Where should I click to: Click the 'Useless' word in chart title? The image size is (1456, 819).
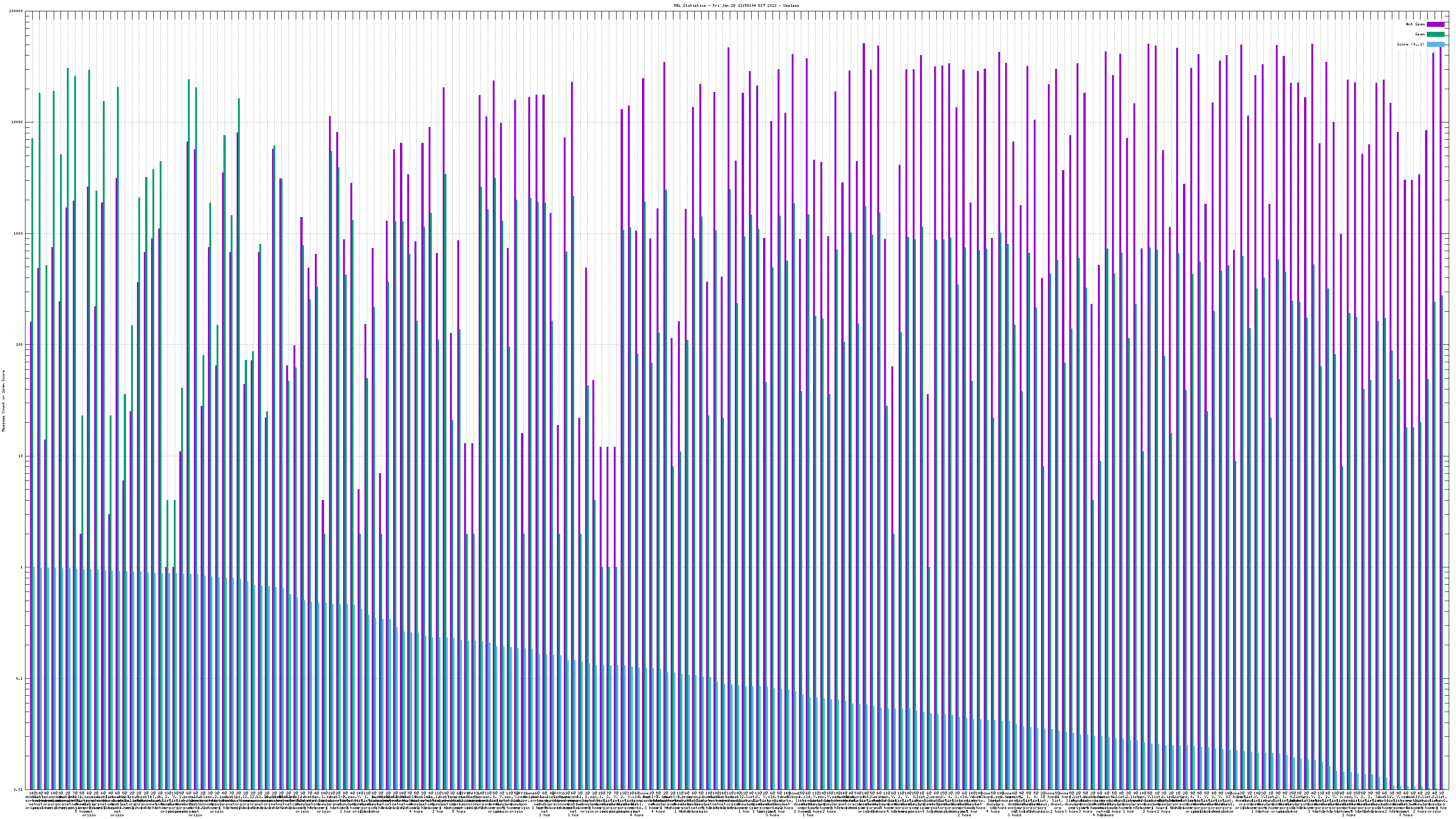(x=791, y=5)
